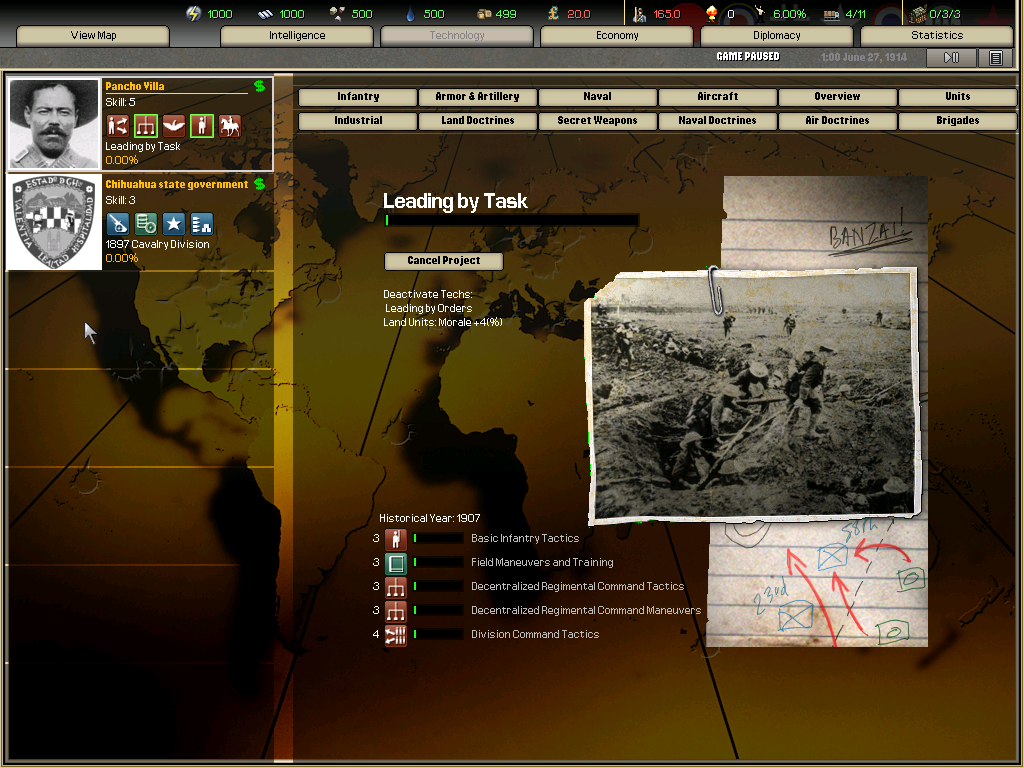Viewport: 1024px width, 768px height.
Task: Click the Basic Infantry Tactics component icon
Action: tap(396, 538)
